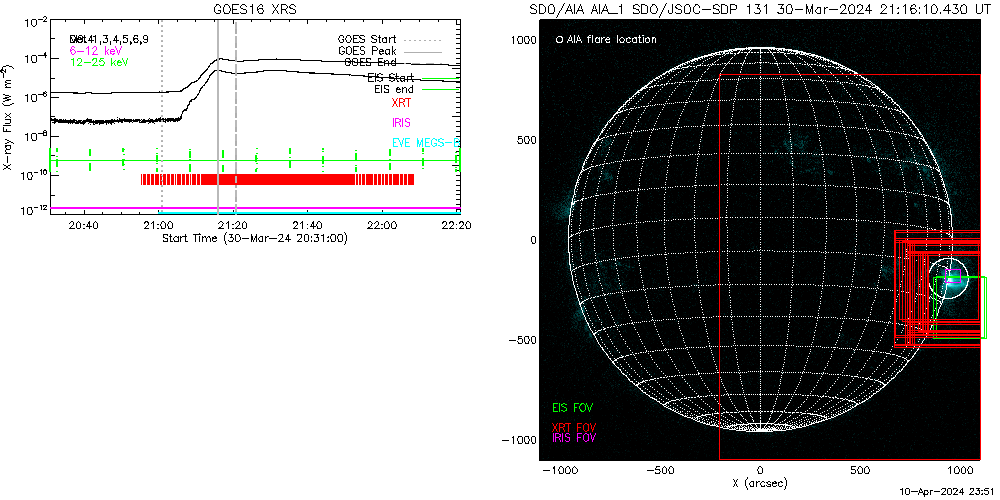The height and width of the screenshot is (500, 1000).
Task: Click the X-ray Flux y-axis label
Action: pos(8,117)
